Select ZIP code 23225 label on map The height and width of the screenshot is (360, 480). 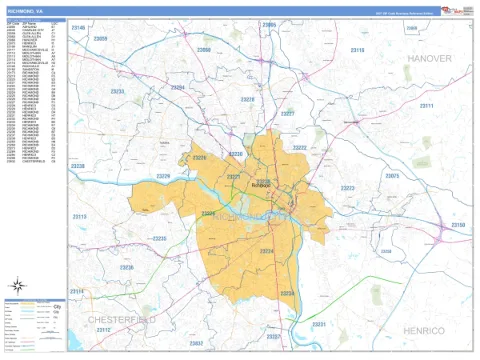[208, 214]
